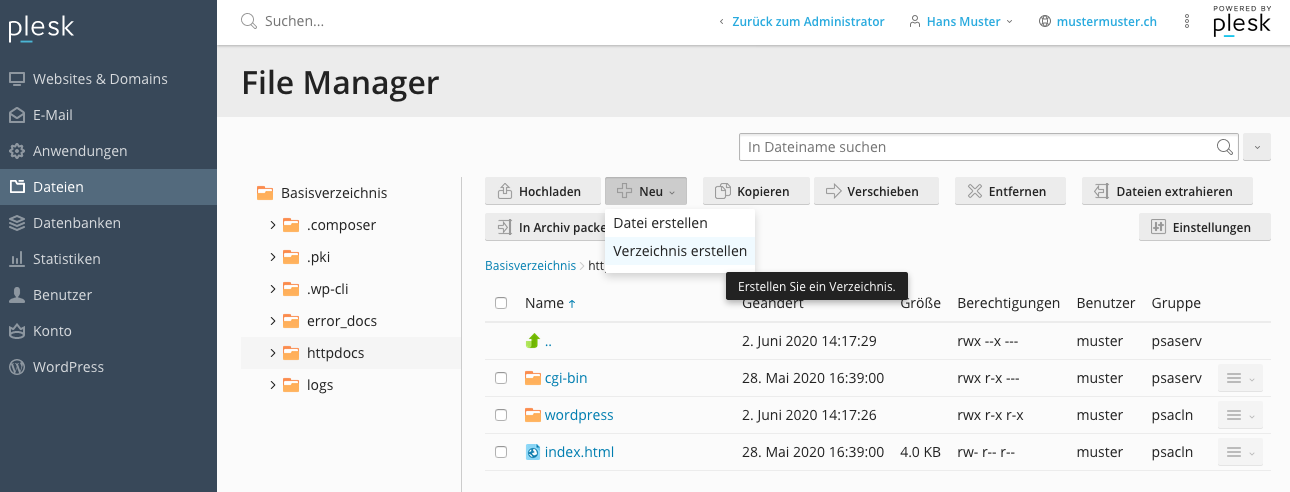Screen dimensions: 1290x492
Task: Click the Dateien extrahieren icon
Action: click(x=1101, y=191)
